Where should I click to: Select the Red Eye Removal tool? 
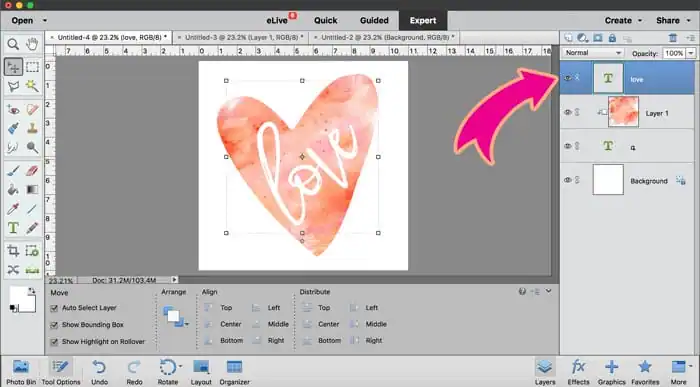[13, 109]
